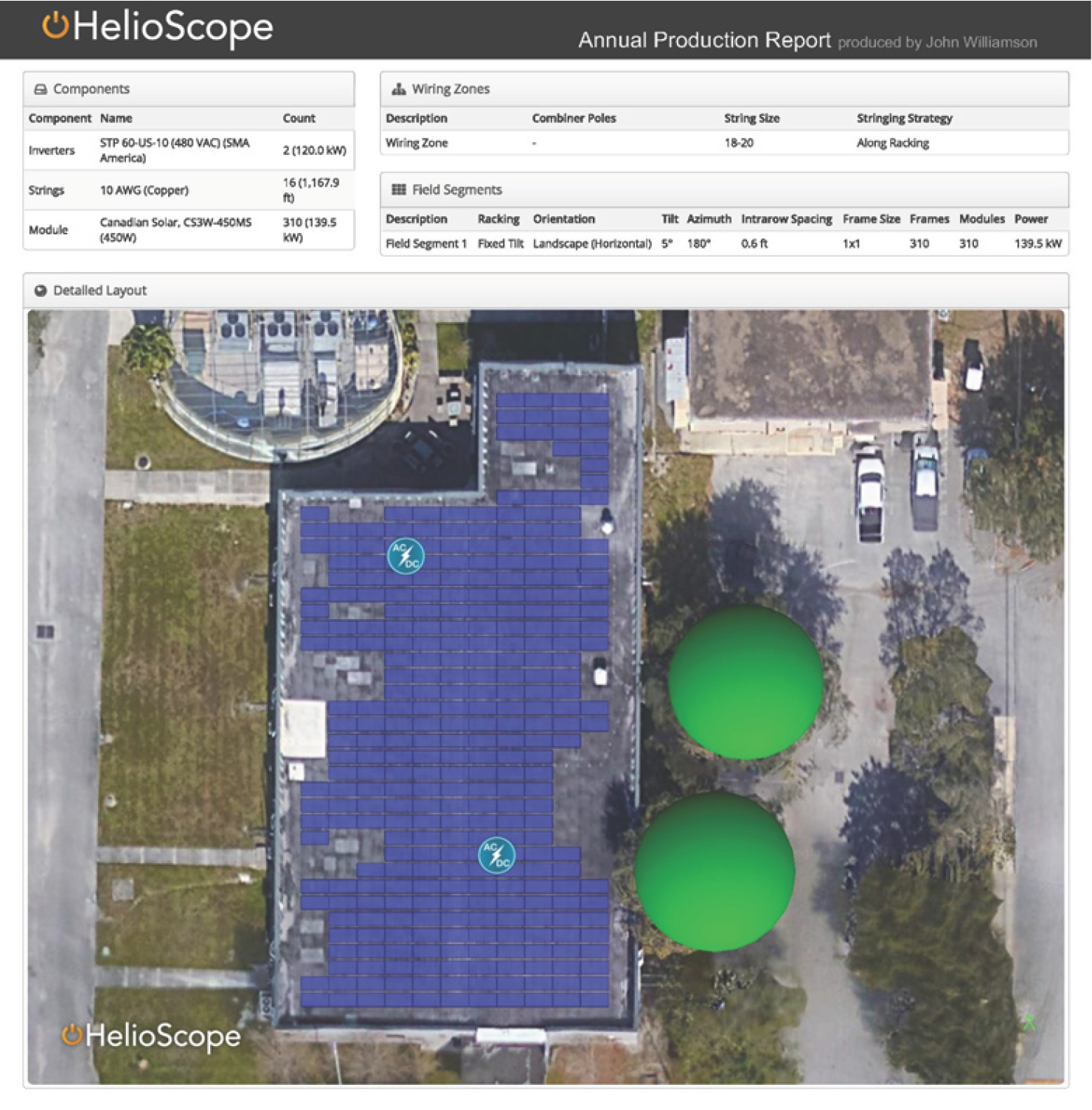The height and width of the screenshot is (1110, 1092).
Task: Click the Components panel printer icon
Action: (x=41, y=89)
